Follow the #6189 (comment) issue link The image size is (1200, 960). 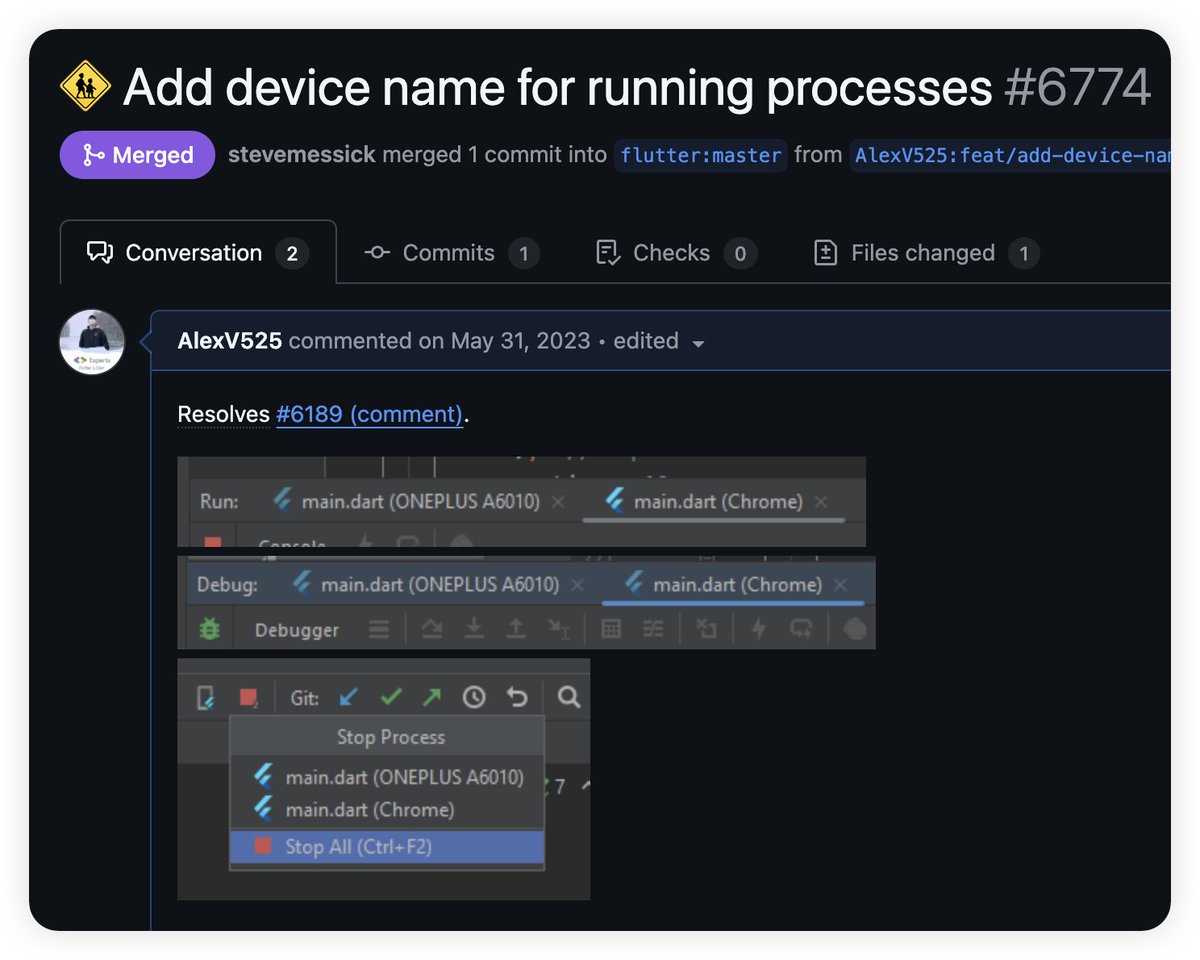tap(370, 414)
